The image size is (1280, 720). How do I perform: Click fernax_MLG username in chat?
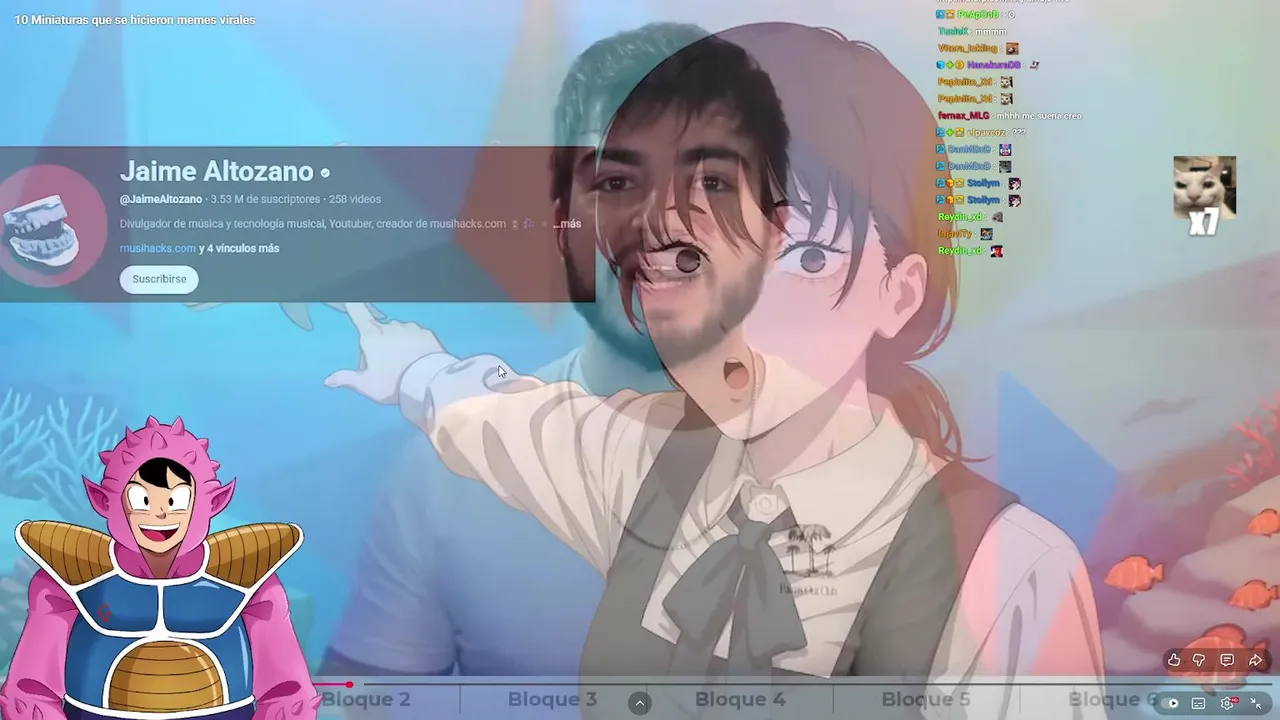[x=963, y=115]
